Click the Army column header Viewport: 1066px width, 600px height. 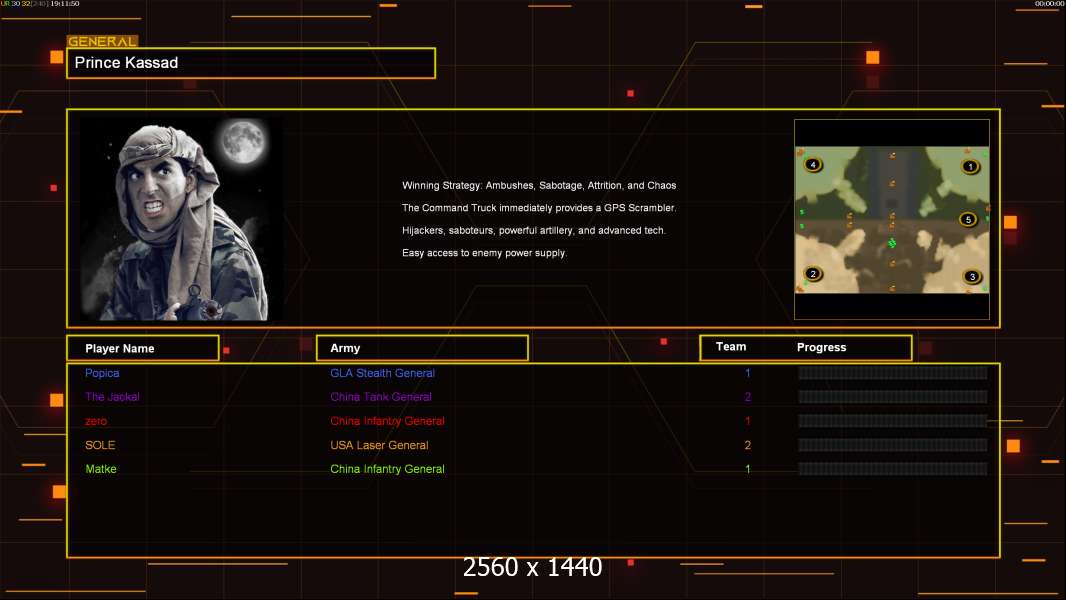(x=422, y=348)
